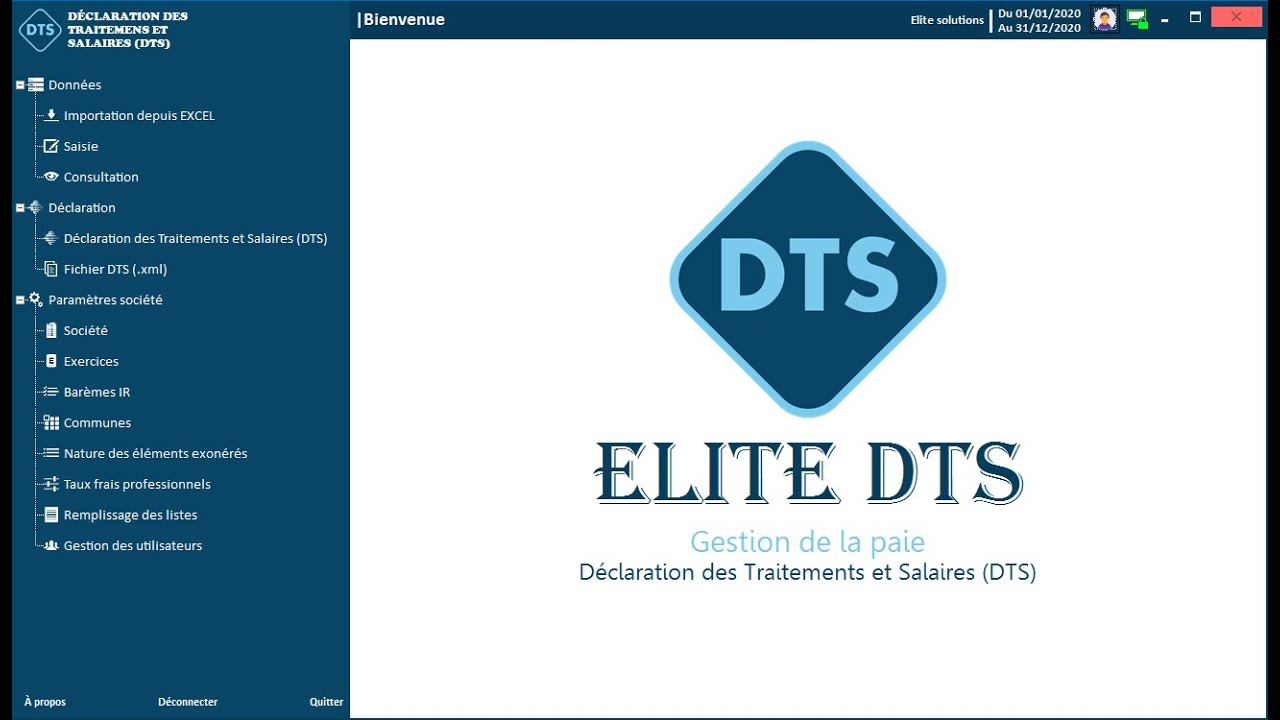Open Remplissage des listes
The image size is (1280, 720).
pos(130,515)
